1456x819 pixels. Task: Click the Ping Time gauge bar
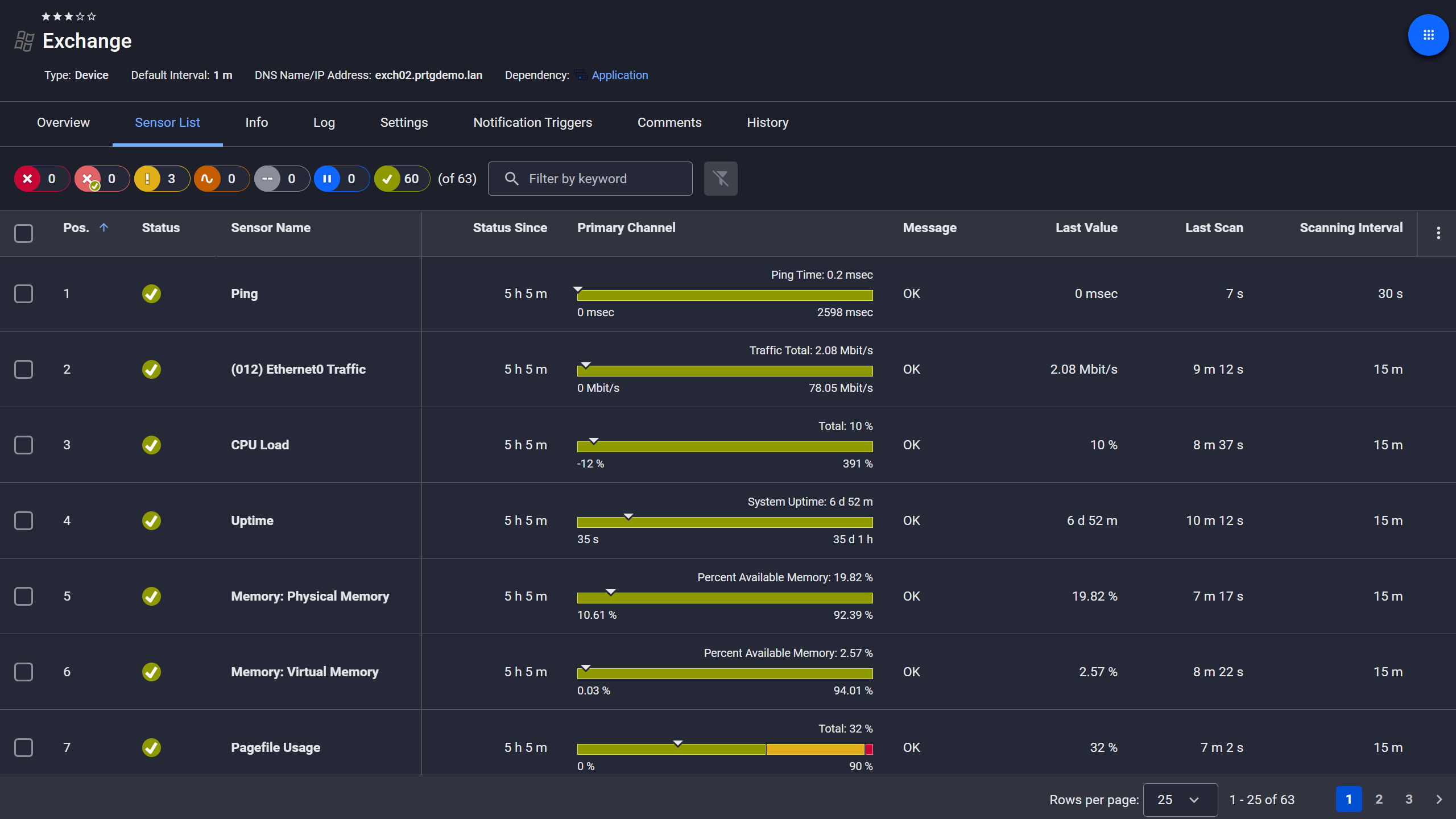(725, 295)
